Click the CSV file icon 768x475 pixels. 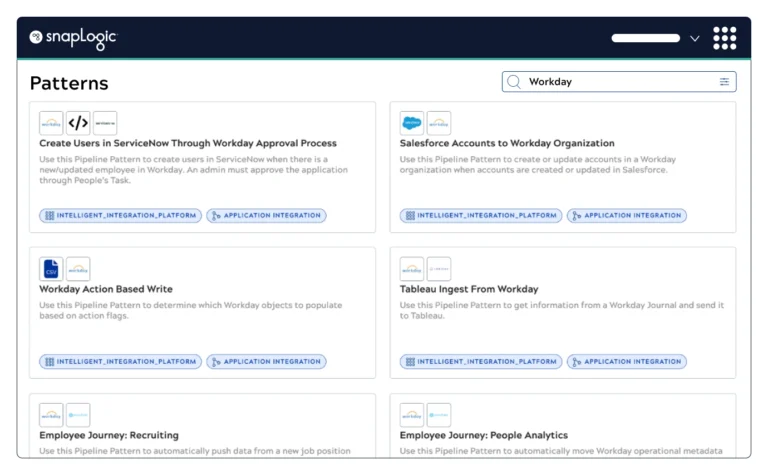(51, 269)
